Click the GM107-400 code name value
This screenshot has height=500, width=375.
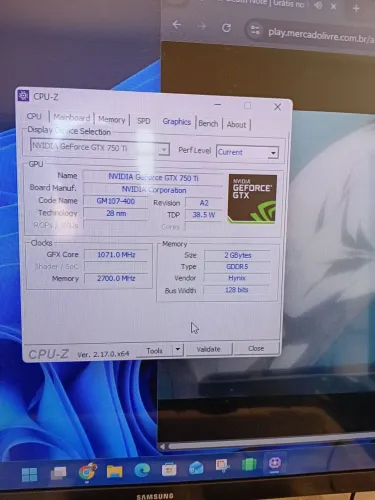pos(115,201)
